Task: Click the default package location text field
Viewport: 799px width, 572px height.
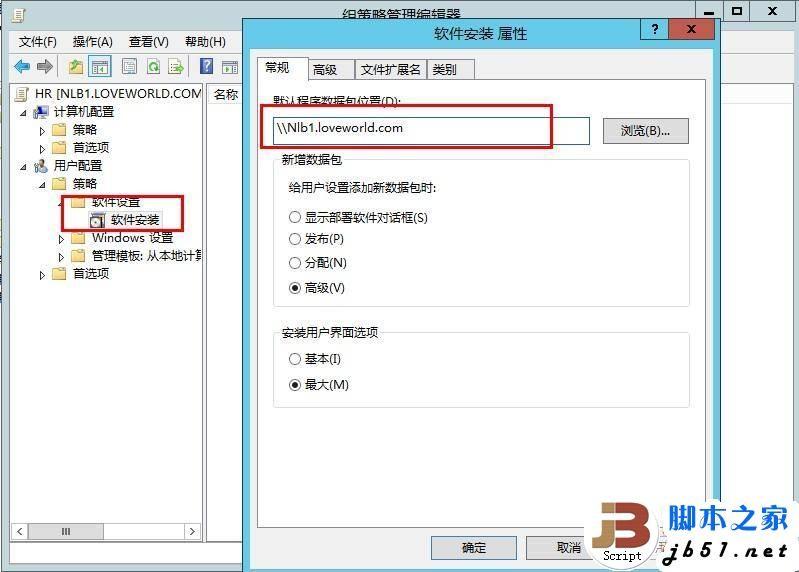Action: click(431, 130)
